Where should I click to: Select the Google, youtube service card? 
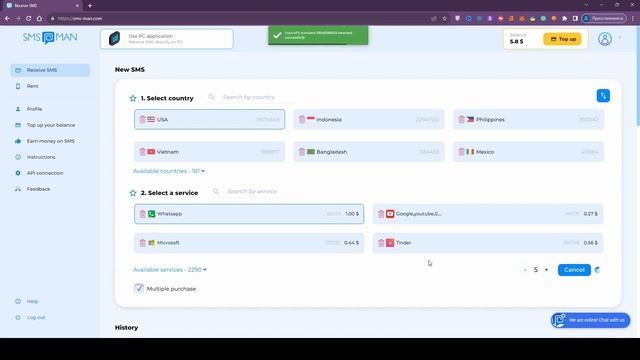[x=487, y=214]
